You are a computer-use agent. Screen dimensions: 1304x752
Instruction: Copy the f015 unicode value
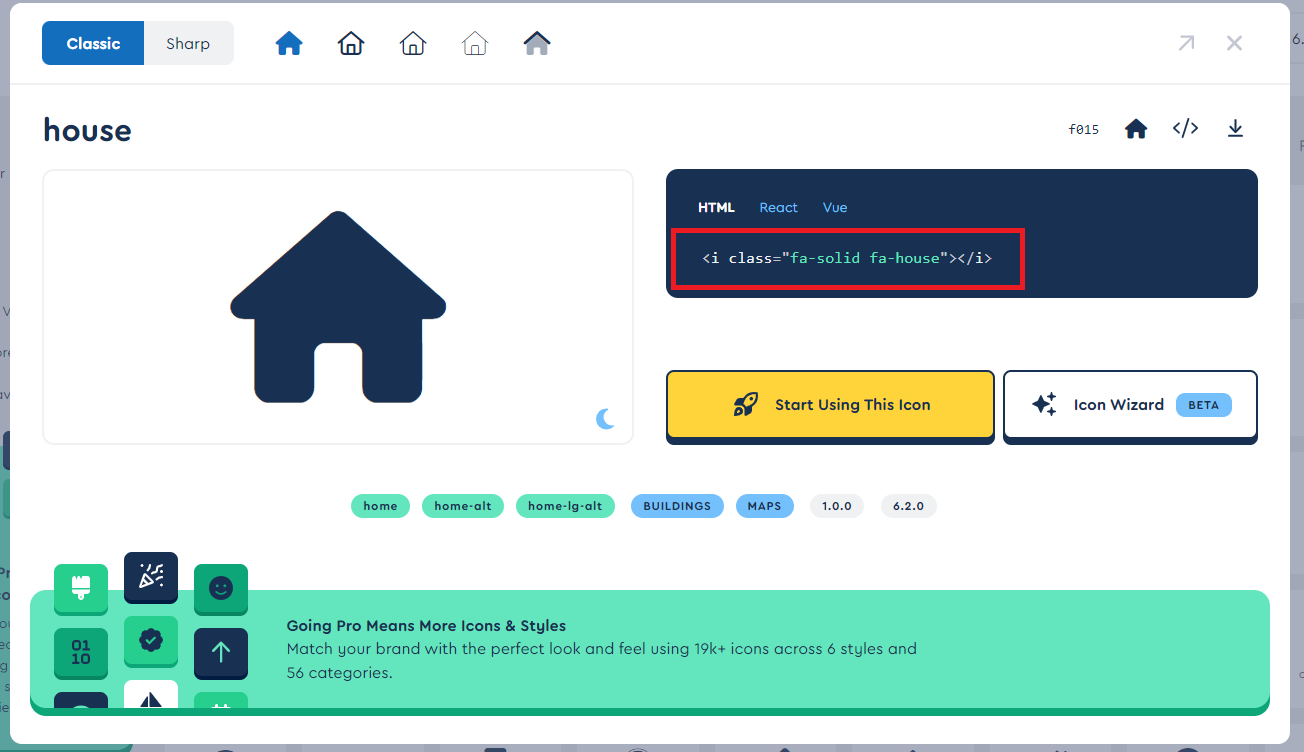coord(1084,130)
